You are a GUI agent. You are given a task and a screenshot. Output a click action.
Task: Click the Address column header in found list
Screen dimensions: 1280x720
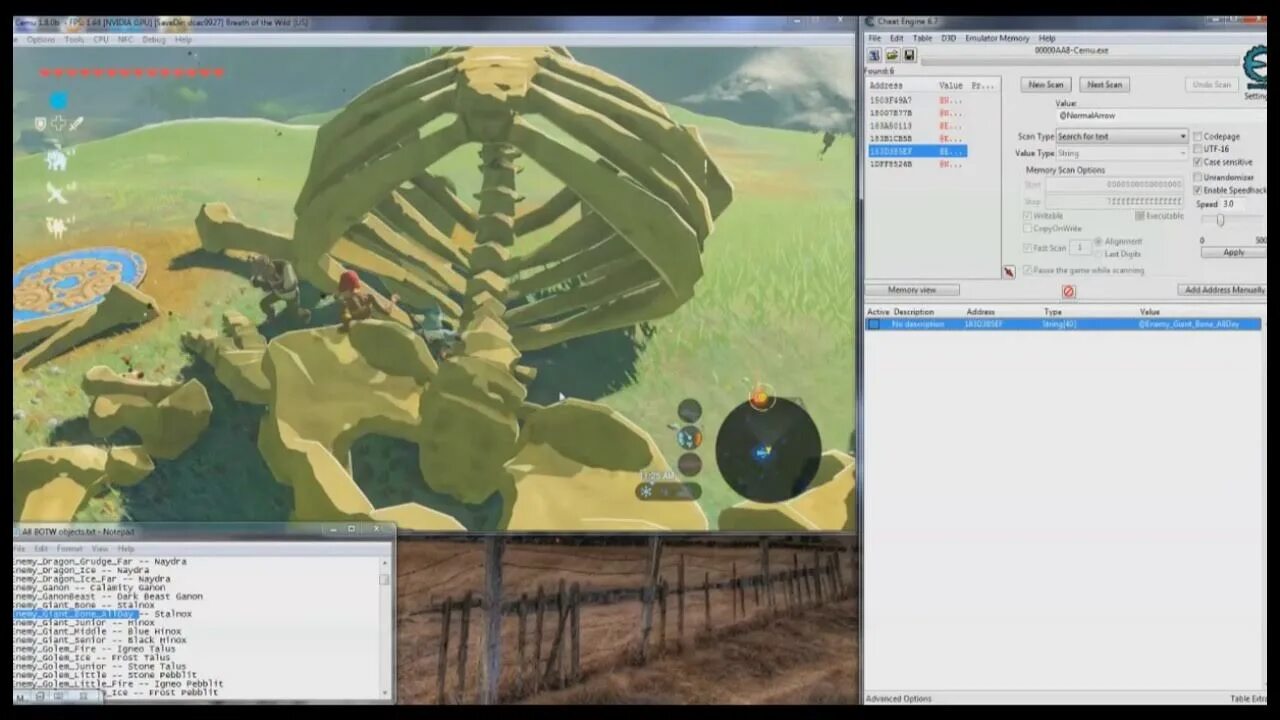coord(887,86)
